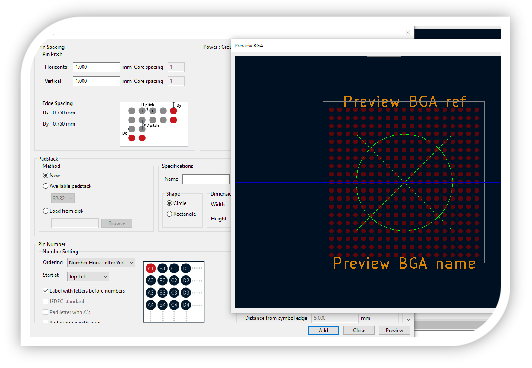Click the scroll down arrow above Preview button
This screenshot has height=368, width=532.
point(408,319)
